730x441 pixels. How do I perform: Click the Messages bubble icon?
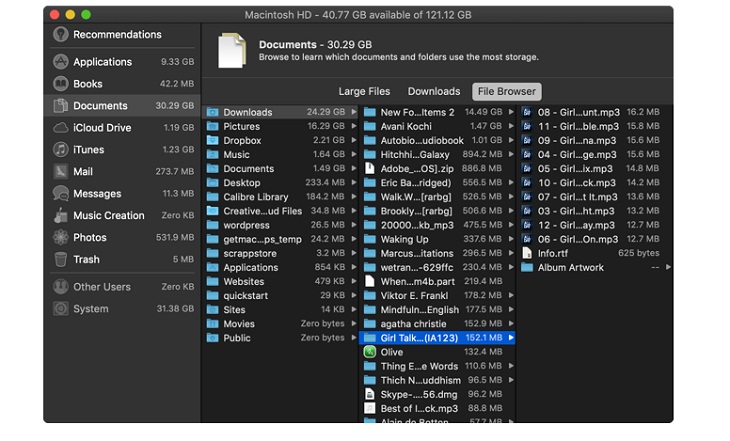pos(61,193)
